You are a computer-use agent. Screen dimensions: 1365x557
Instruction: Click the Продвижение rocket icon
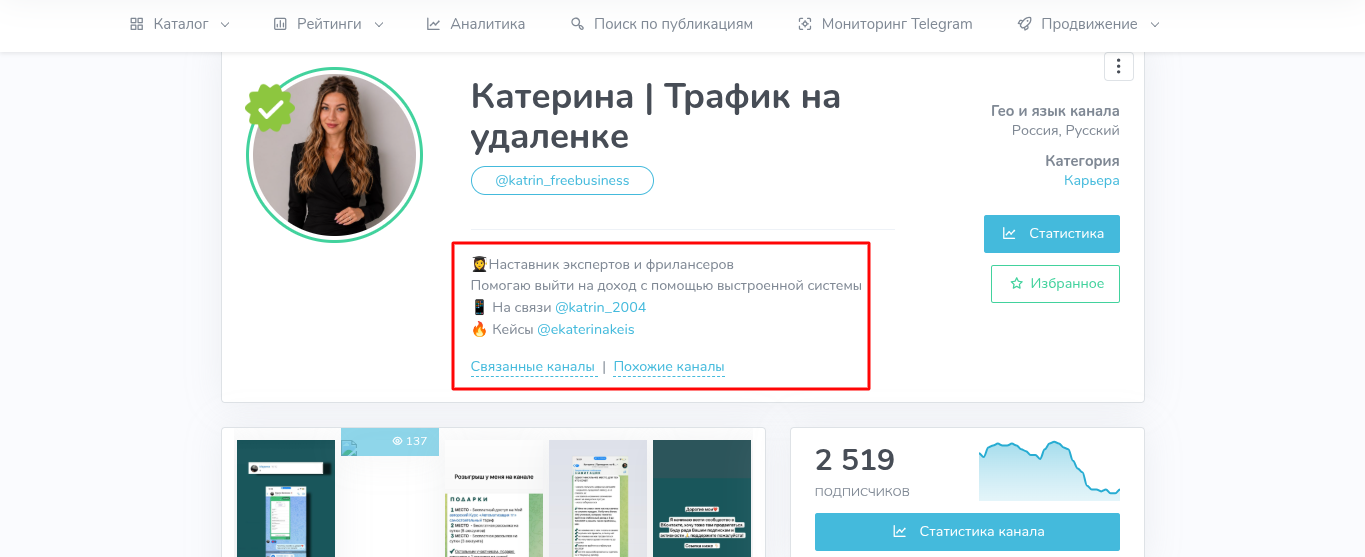pyautogui.click(x=1024, y=24)
